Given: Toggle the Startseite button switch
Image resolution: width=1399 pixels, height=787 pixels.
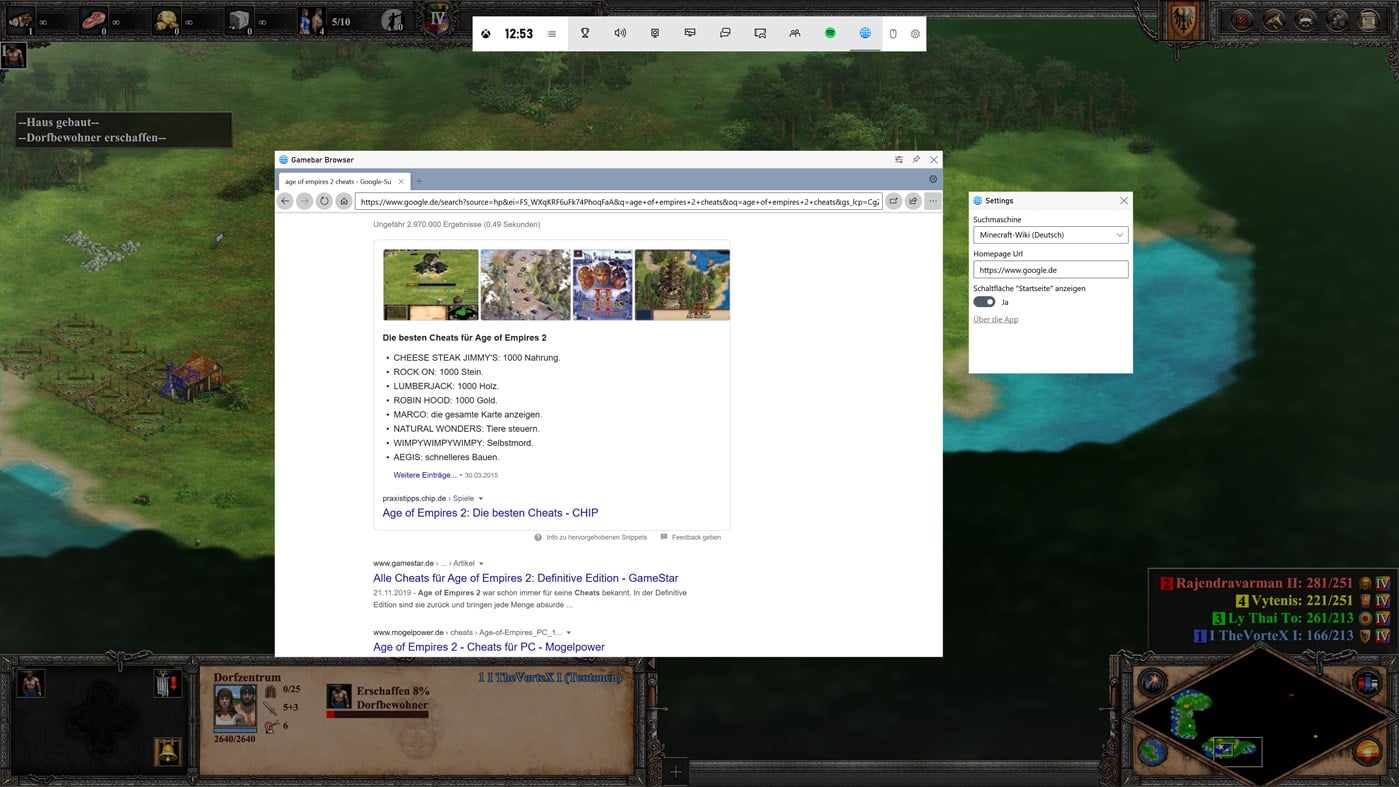Looking at the screenshot, I should coord(984,302).
